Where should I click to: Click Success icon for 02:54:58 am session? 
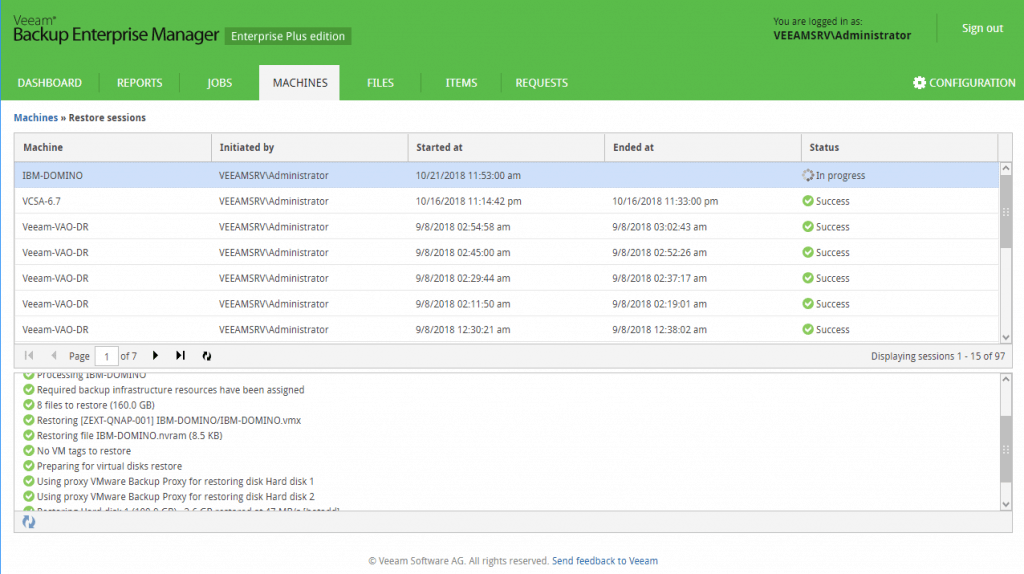click(x=808, y=227)
